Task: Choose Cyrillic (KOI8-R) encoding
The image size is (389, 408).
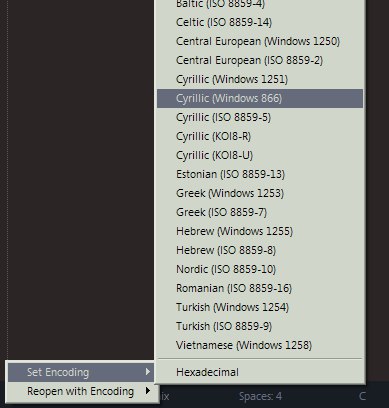Action: click(x=260, y=136)
